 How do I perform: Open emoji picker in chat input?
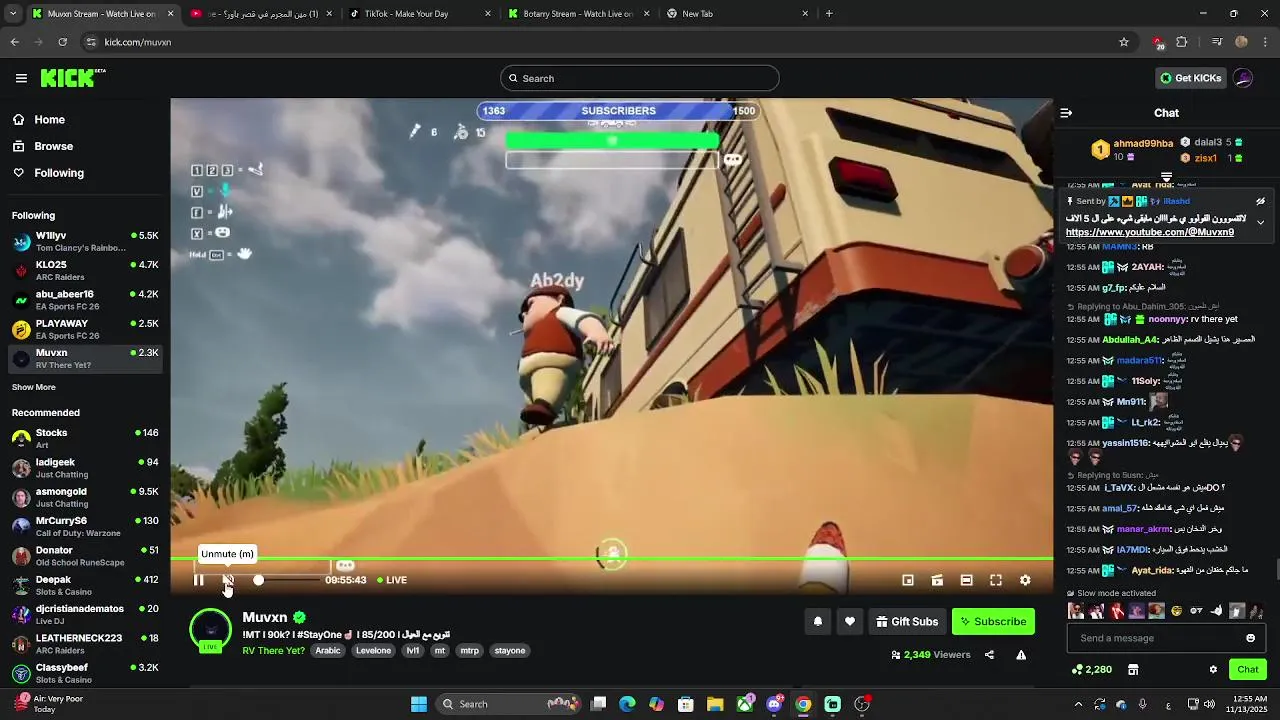pyautogui.click(x=1250, y=638)
